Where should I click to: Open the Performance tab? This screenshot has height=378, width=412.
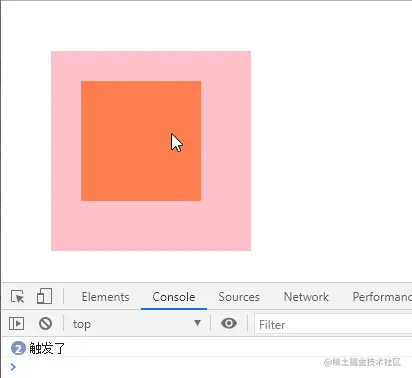[382, 297]
